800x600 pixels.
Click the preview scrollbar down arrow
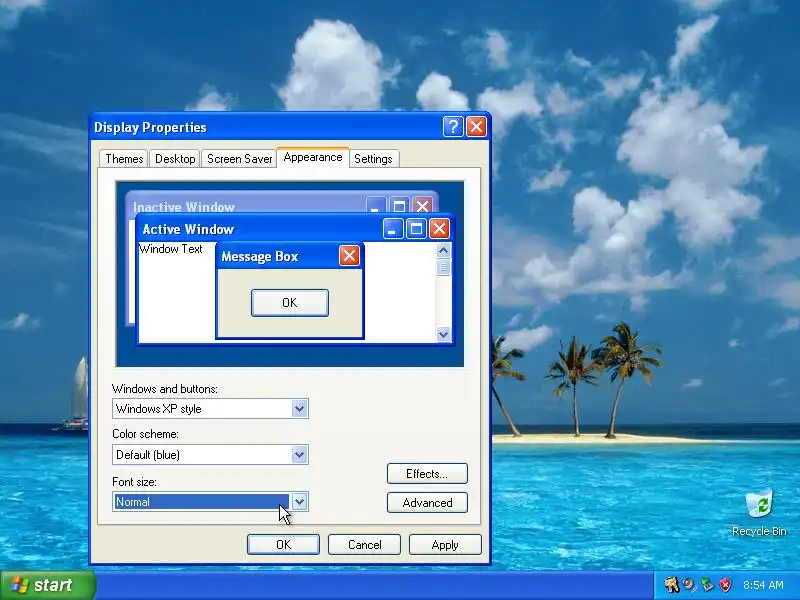coord(443,335)
